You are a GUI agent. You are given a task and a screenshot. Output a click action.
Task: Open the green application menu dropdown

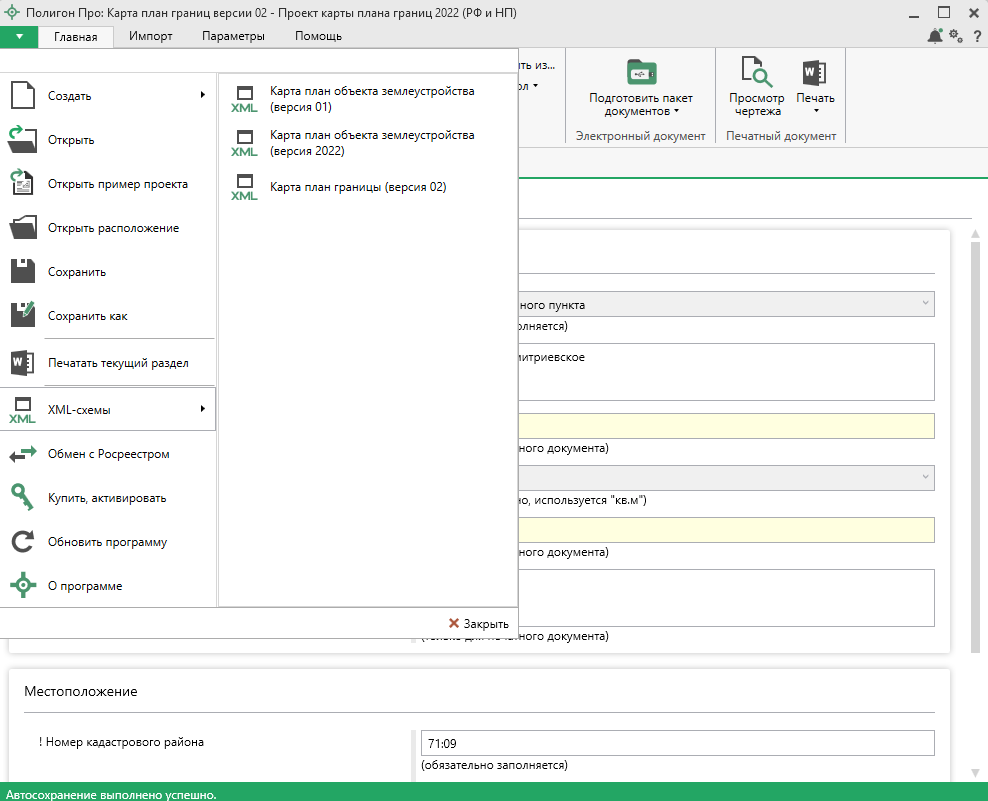point(19,36)
